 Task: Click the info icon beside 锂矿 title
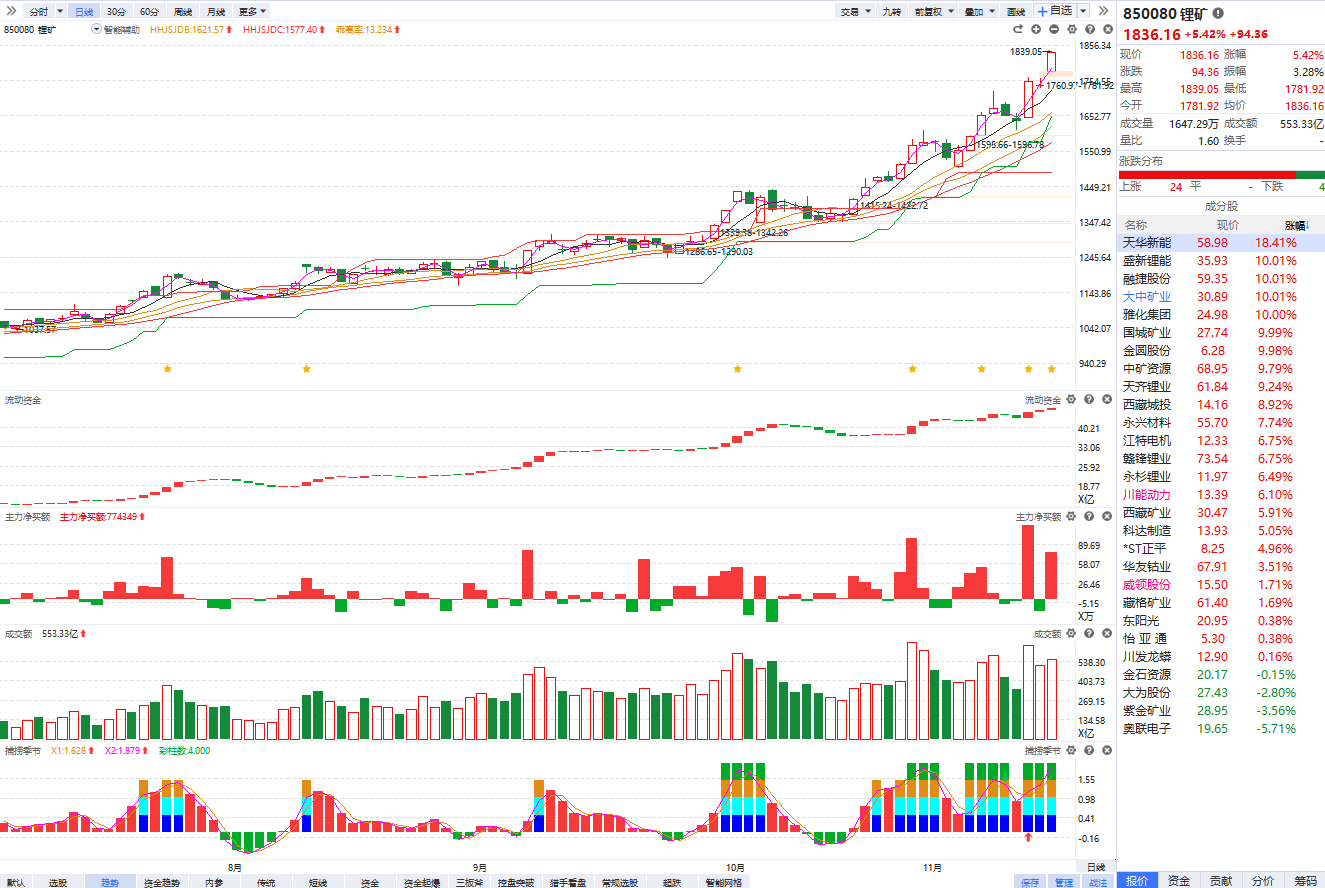1217,14
